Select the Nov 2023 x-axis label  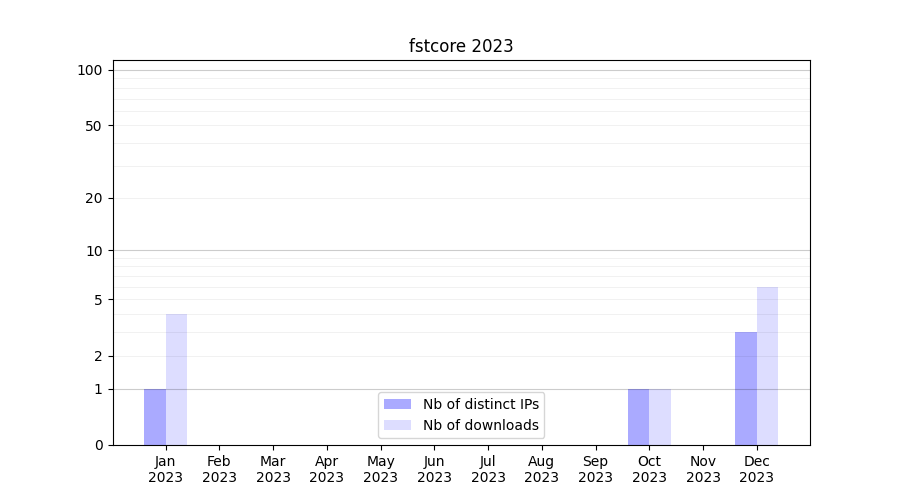pos(703,469)
